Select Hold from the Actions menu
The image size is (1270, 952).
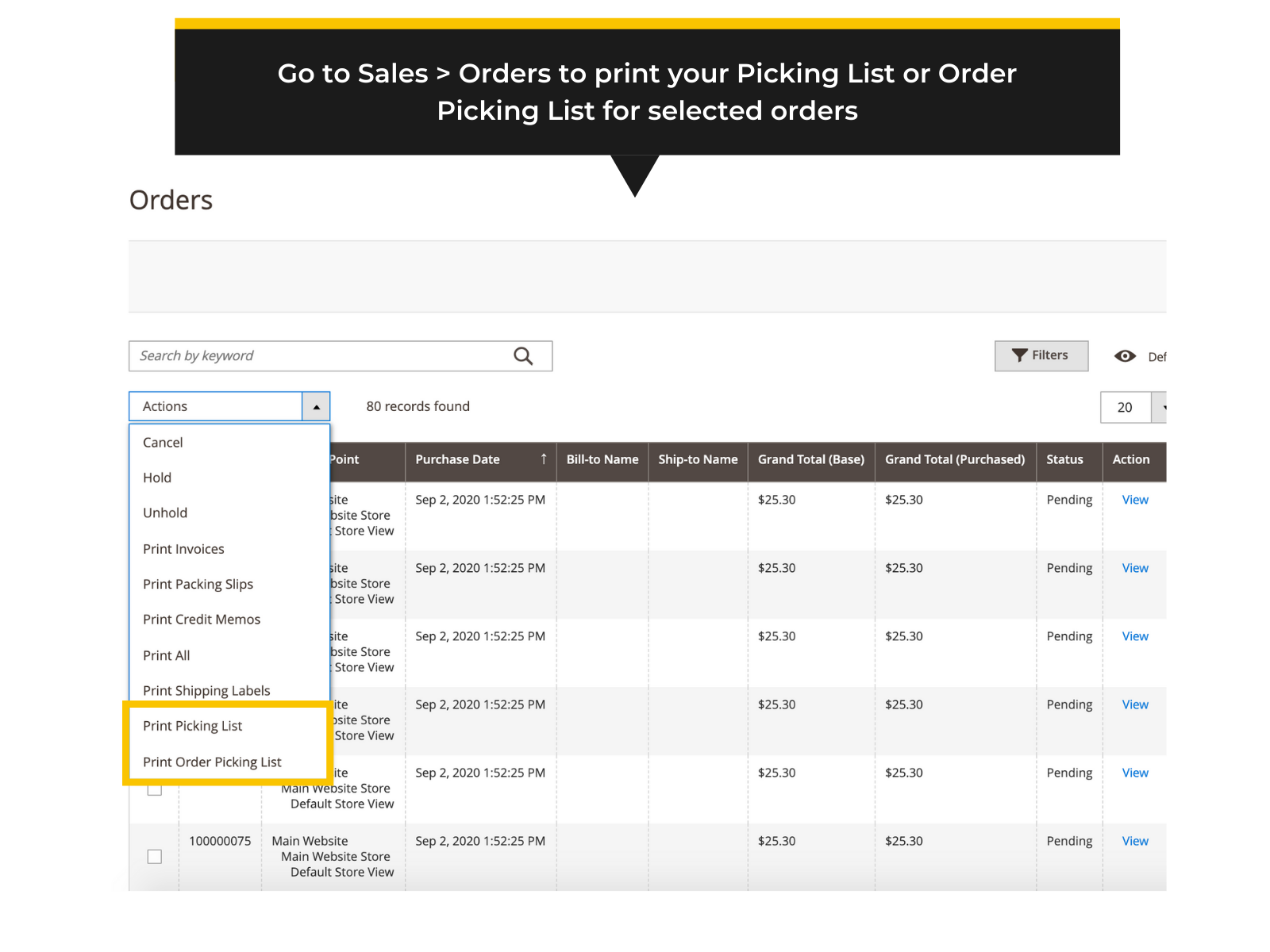[157, 477]
